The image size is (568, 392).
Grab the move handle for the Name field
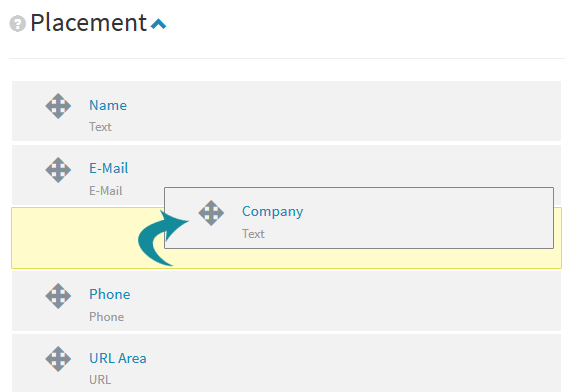(x=58, y=106)
